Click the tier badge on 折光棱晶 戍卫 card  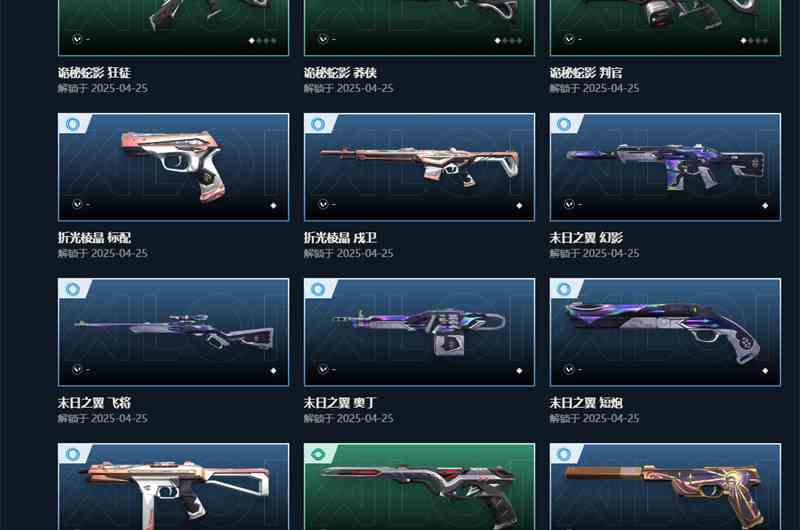coord(318,124)
